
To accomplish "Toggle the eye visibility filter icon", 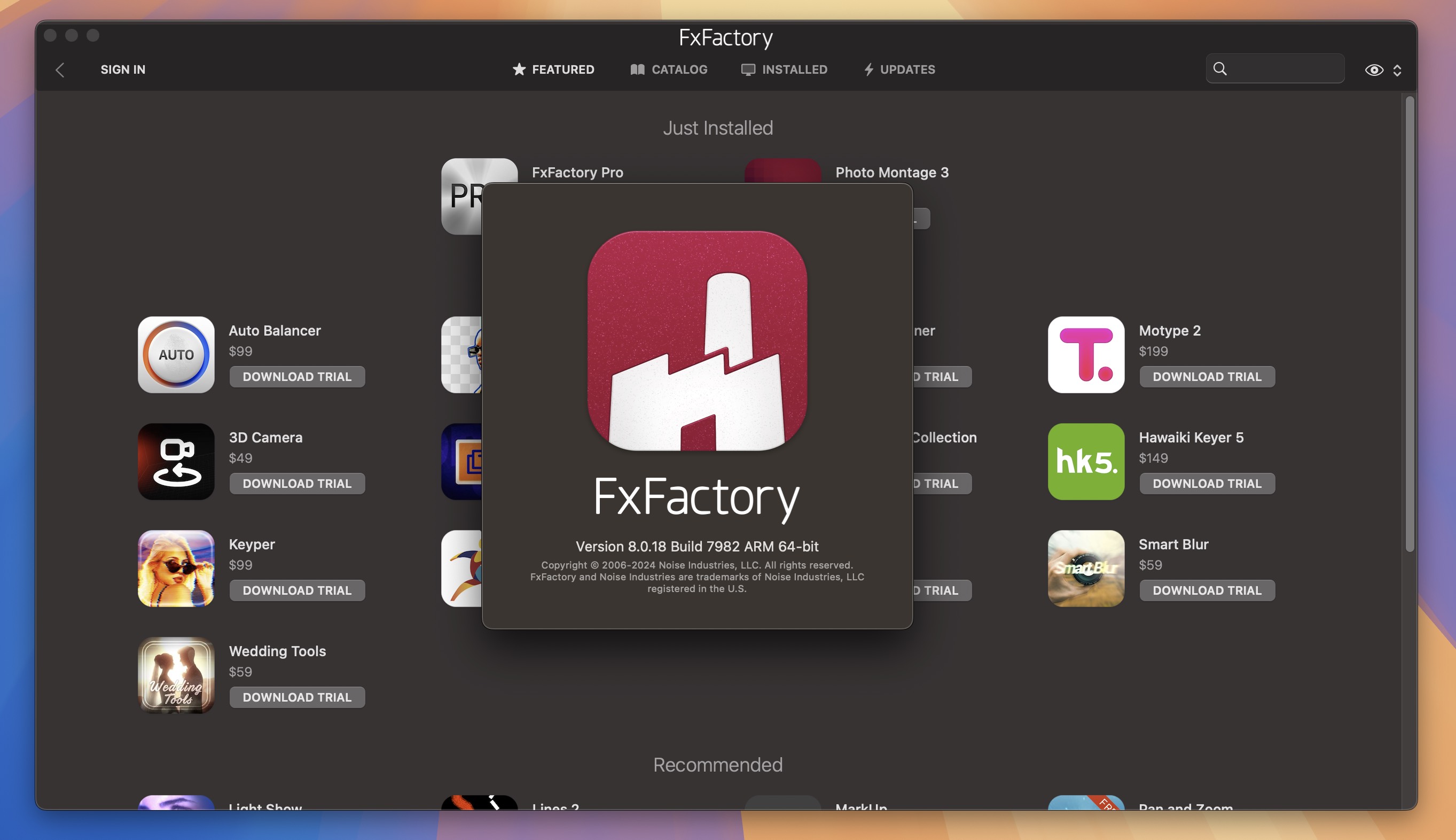I will click(1374, 70).
